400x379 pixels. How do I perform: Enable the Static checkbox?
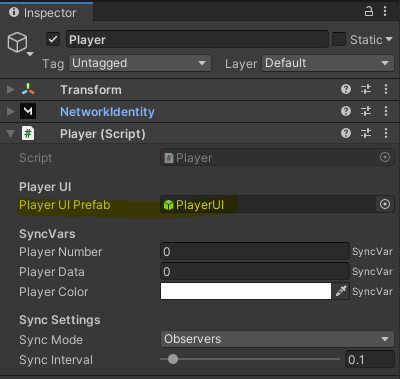[x=339, y=39]
